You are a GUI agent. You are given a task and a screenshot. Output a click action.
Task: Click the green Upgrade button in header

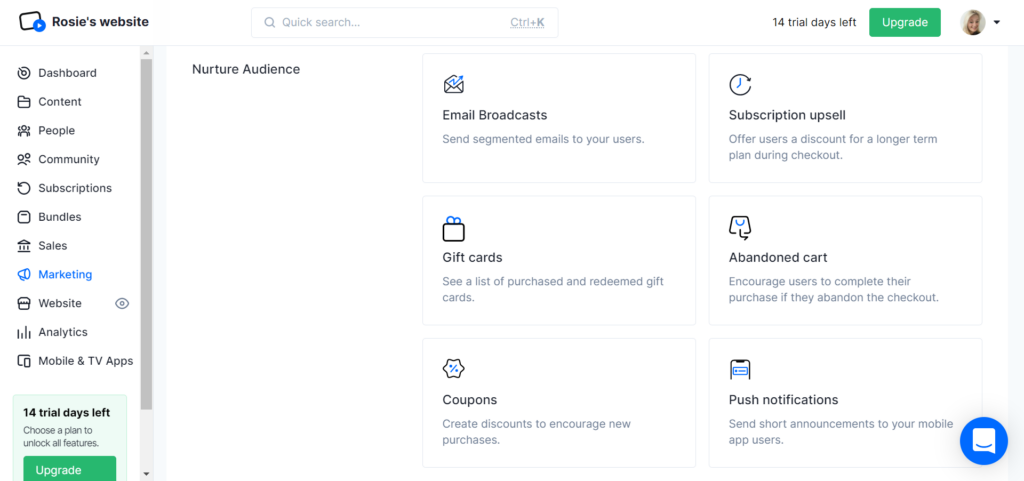904,22
